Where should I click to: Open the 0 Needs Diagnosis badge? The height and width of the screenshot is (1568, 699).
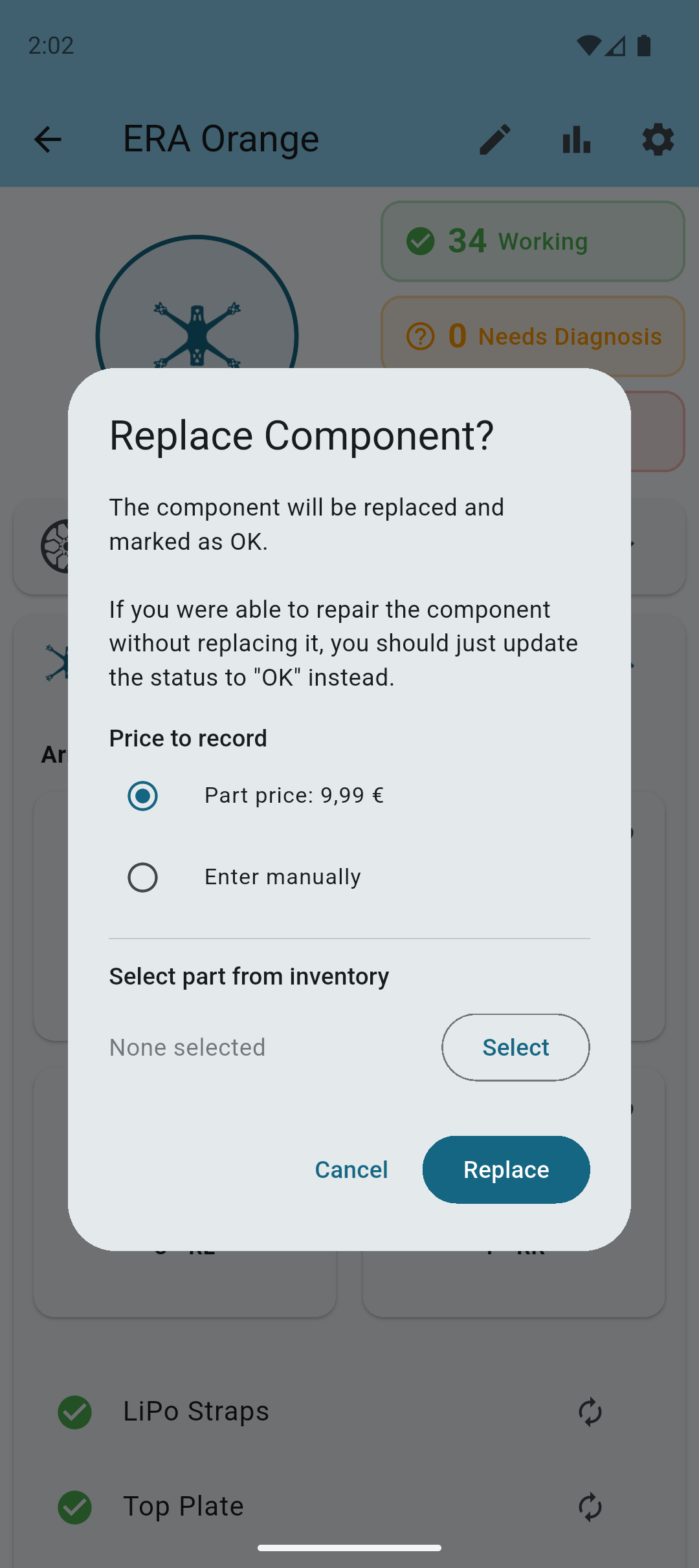pos(532,336)
